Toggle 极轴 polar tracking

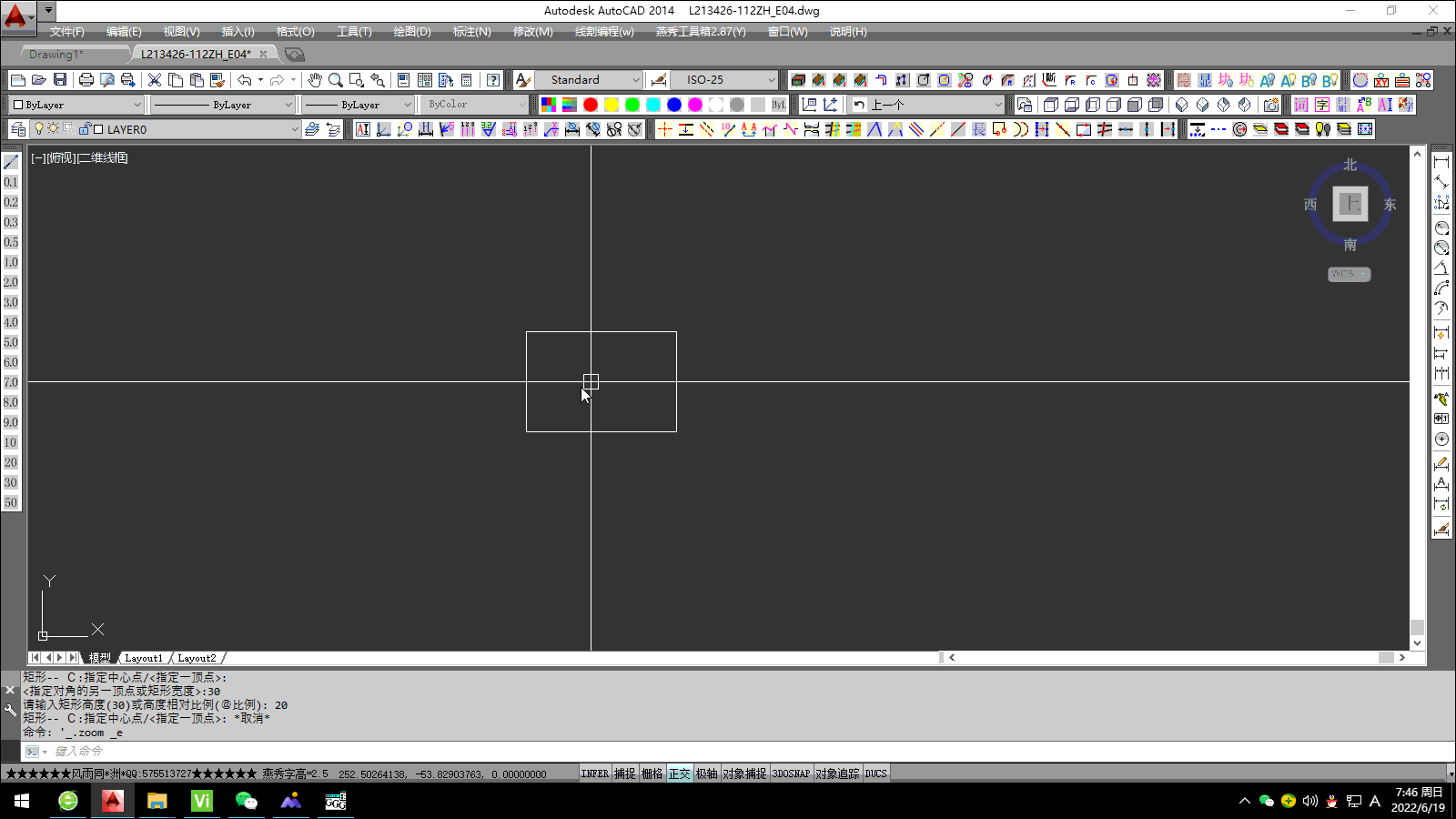point(707,773)
